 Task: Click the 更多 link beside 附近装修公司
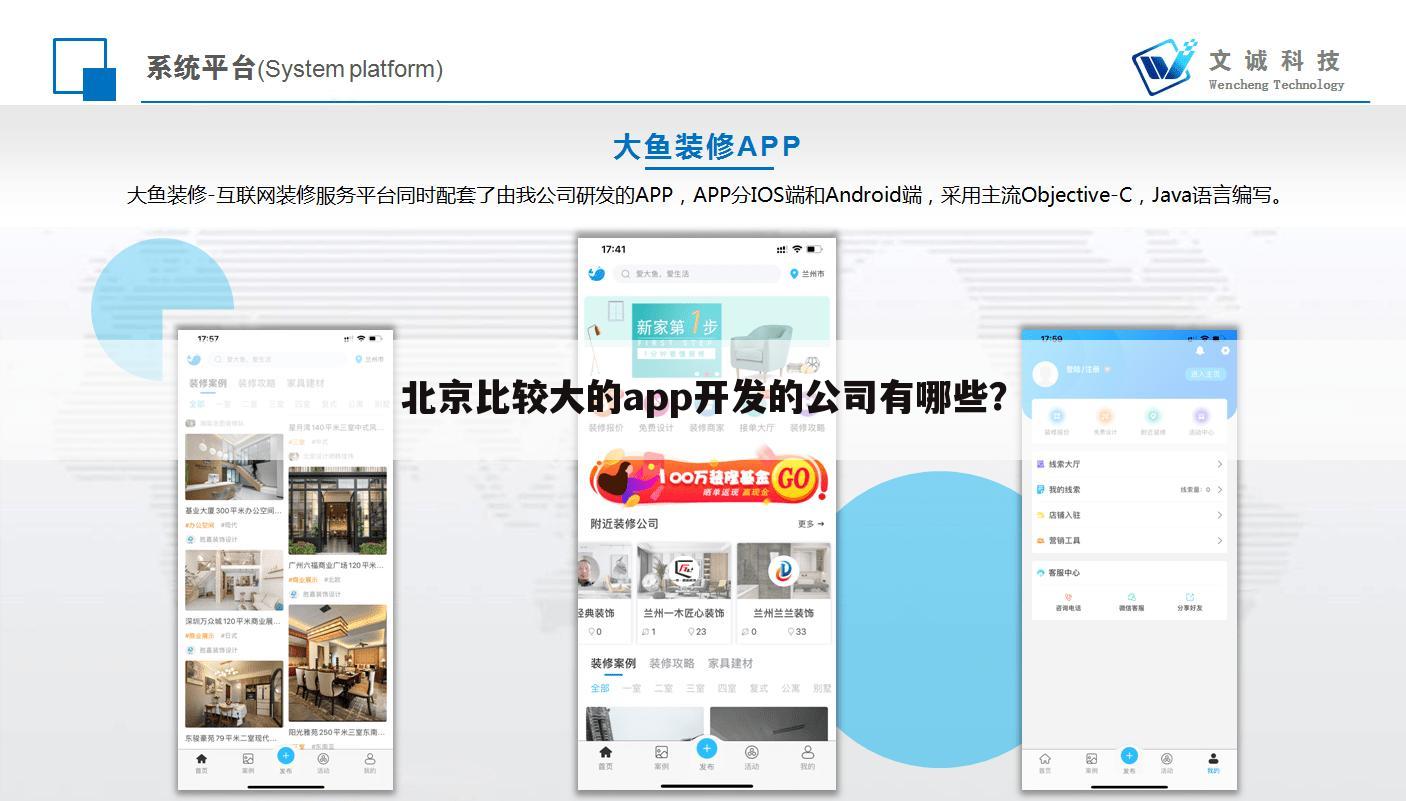point(811,524)
